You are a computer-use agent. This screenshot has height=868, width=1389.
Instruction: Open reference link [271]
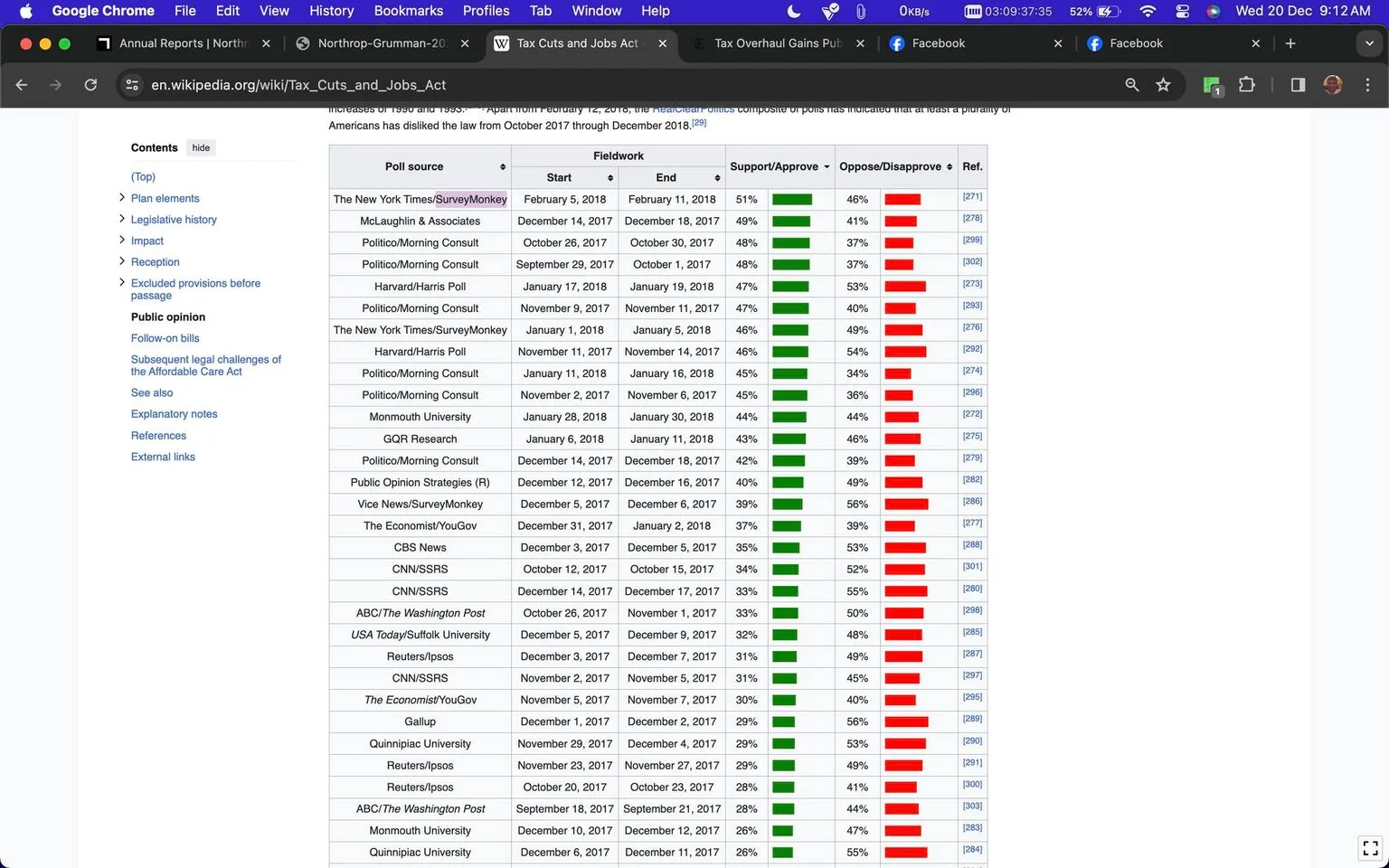tap(972, 194)
